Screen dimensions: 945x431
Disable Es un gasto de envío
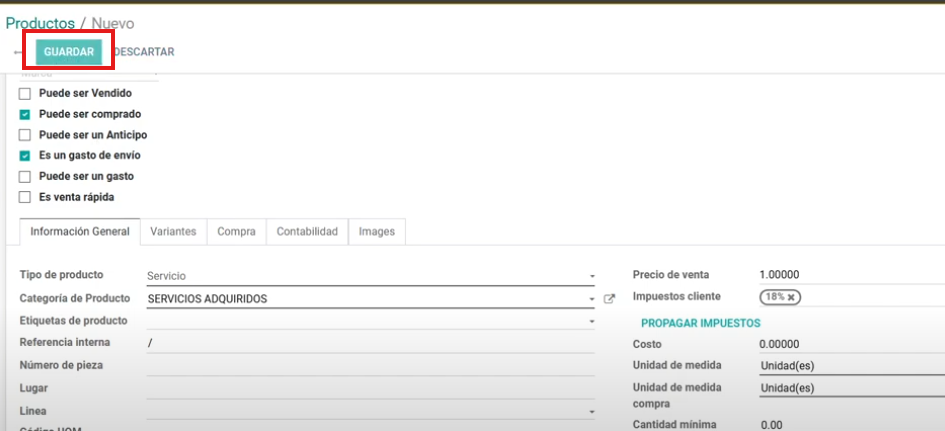click(25, 156)
